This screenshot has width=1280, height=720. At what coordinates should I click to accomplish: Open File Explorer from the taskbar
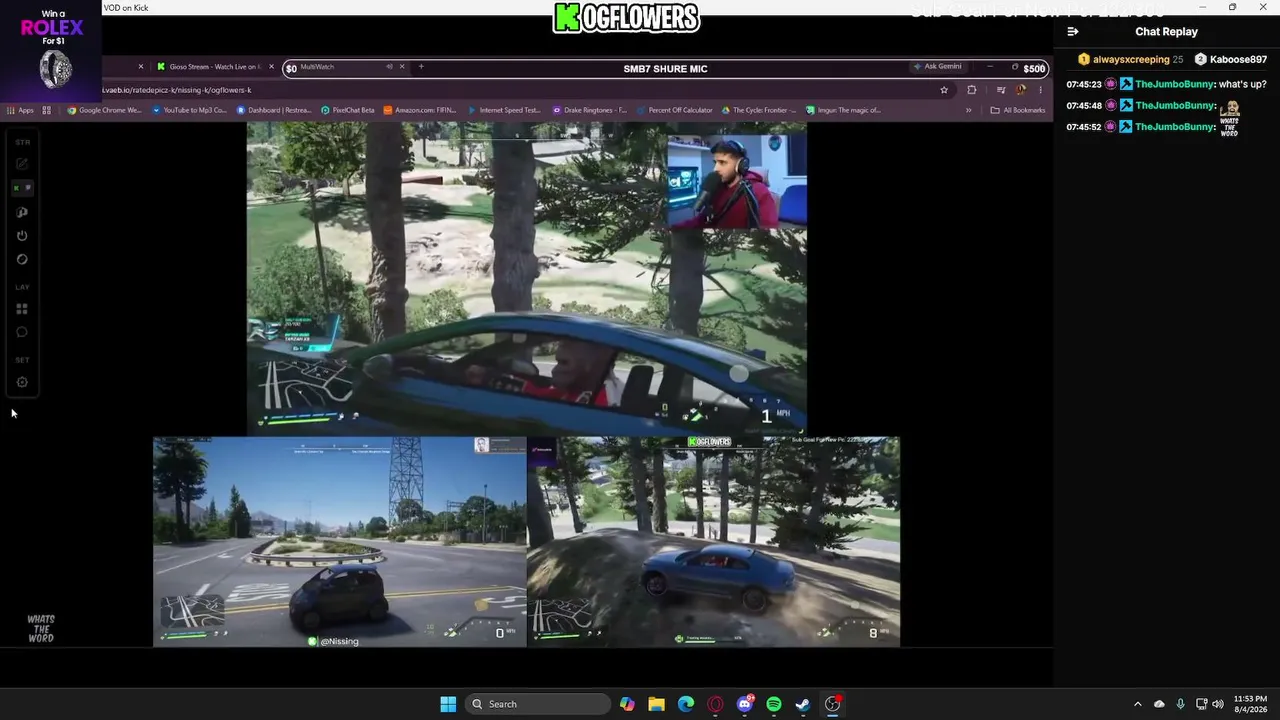(x=656, y=704)
